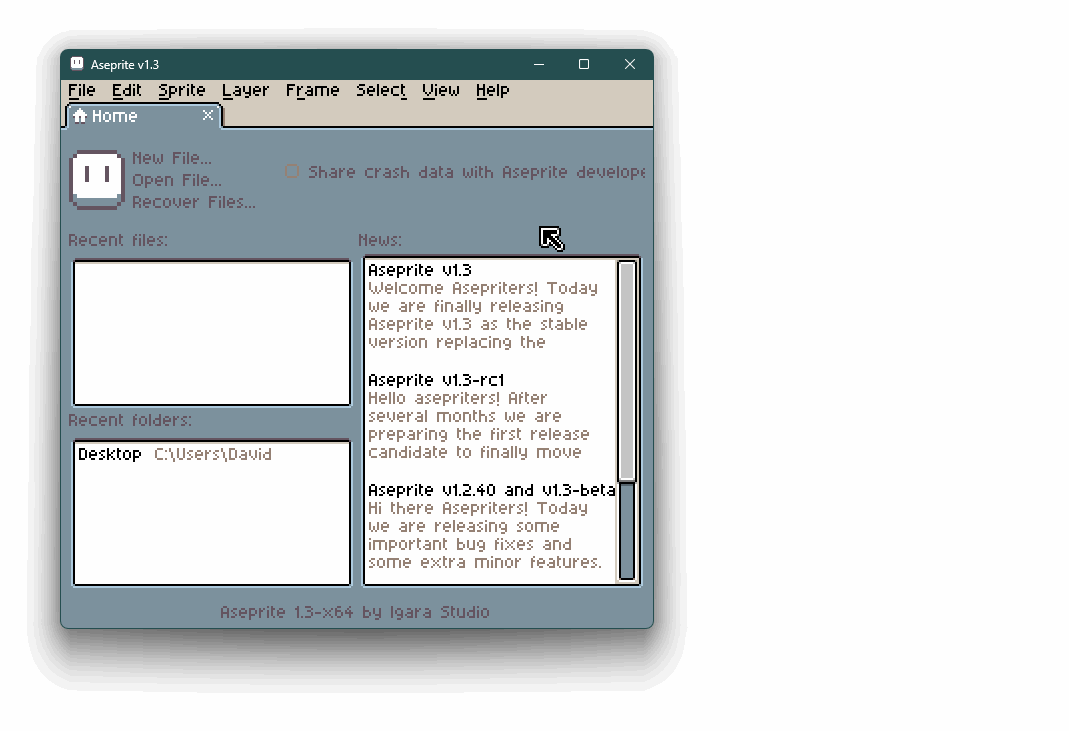Open the View menu
This screenshot has height=731, width=1069.
(440, 90)
